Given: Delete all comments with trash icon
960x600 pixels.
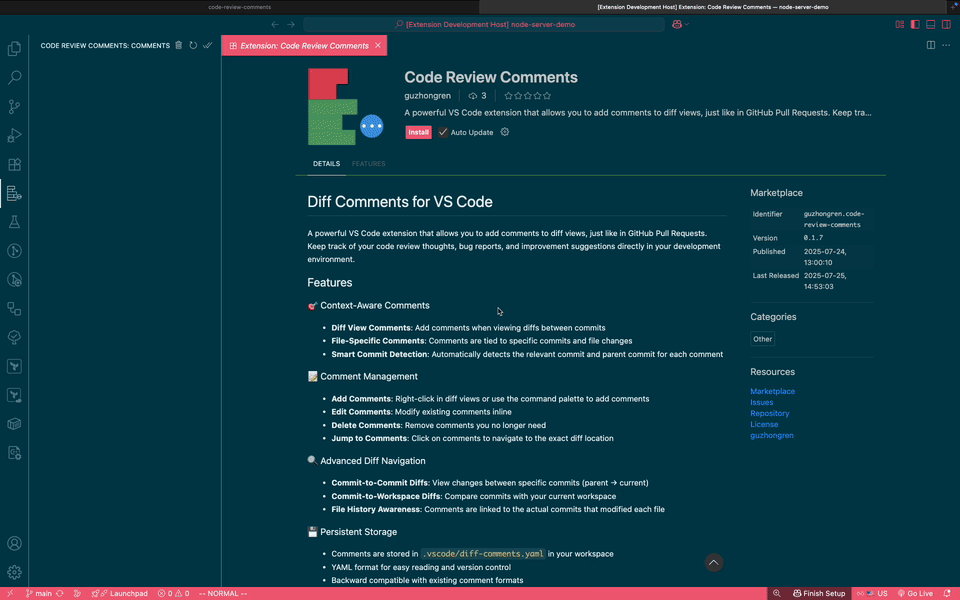Looking at the screenshot, I should (x=179, y=45).
